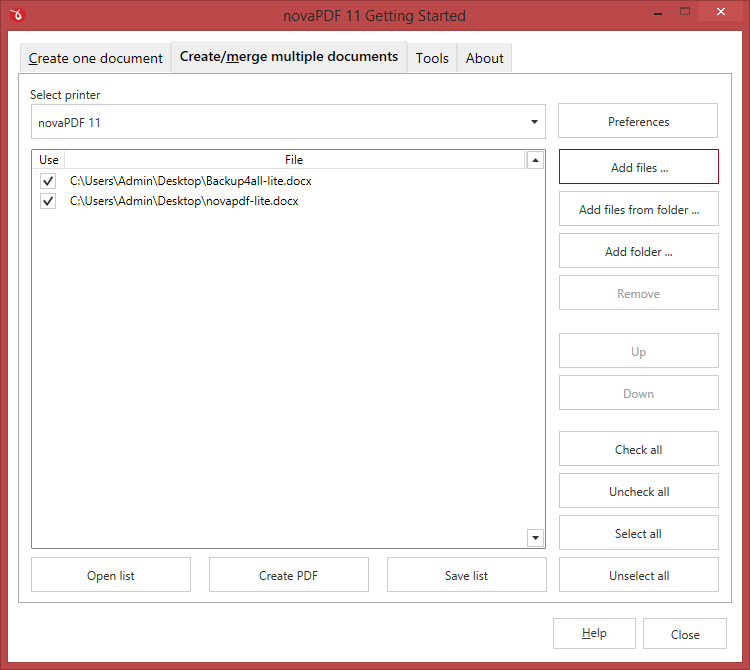The width and height of the screenshot is (750, 670).
Task: Uncheck the Backup4all-lite.docx Use checkbox
Action: (x=48, y=181)
